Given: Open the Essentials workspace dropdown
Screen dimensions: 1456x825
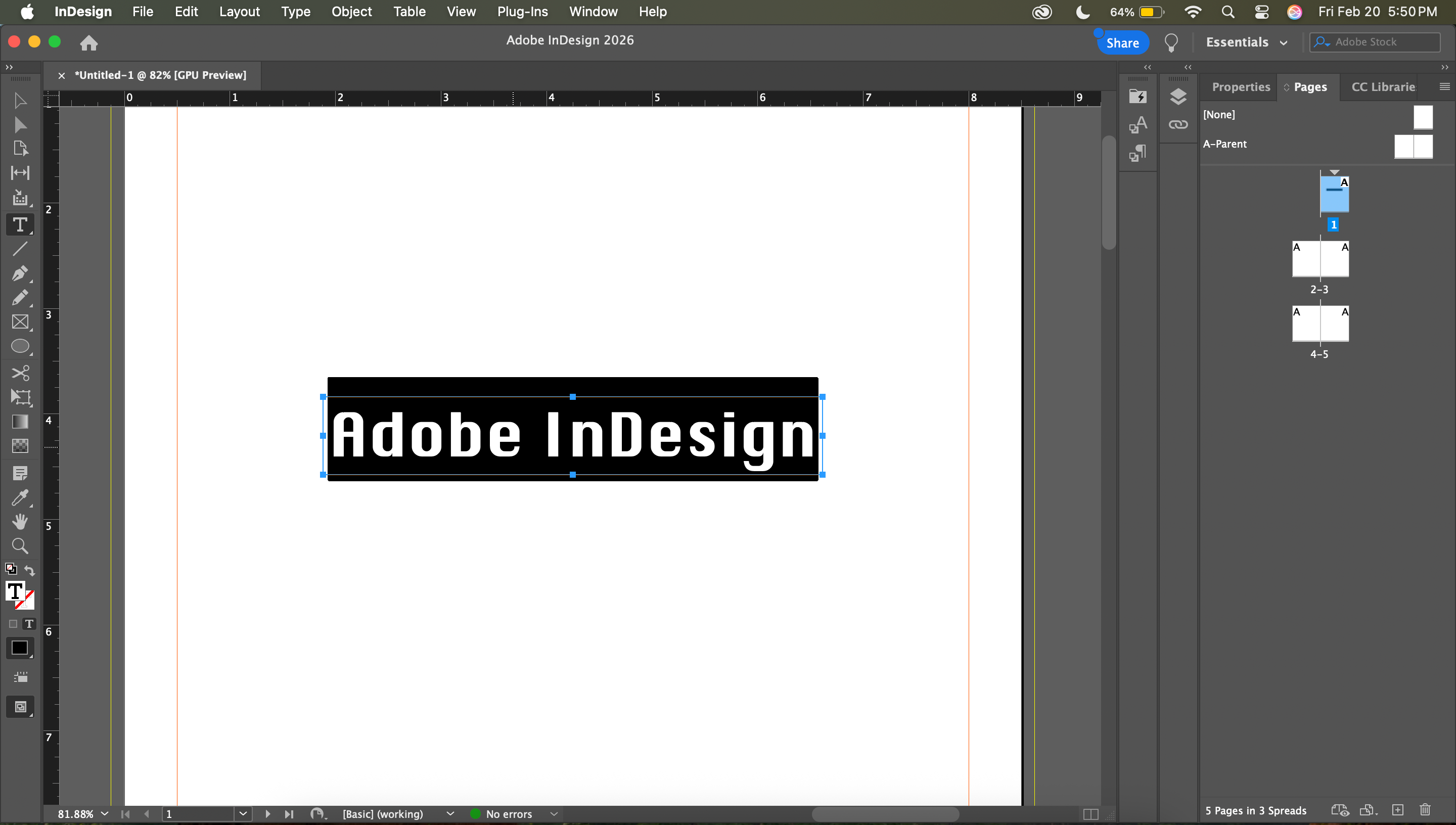Looking at the screenshot, I should 1246,42.
